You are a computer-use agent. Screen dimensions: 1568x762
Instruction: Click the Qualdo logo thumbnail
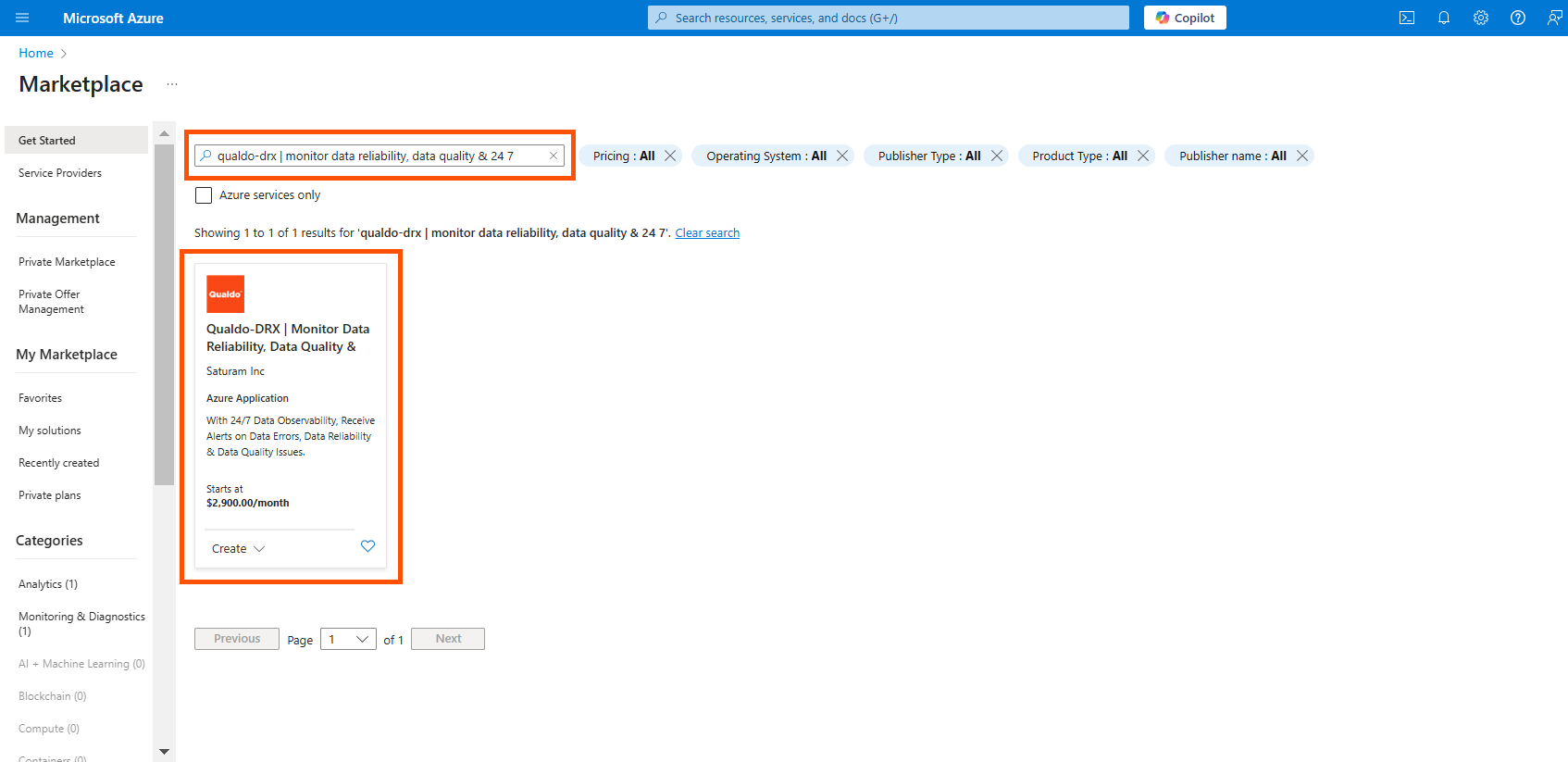[x=225, y=294]
